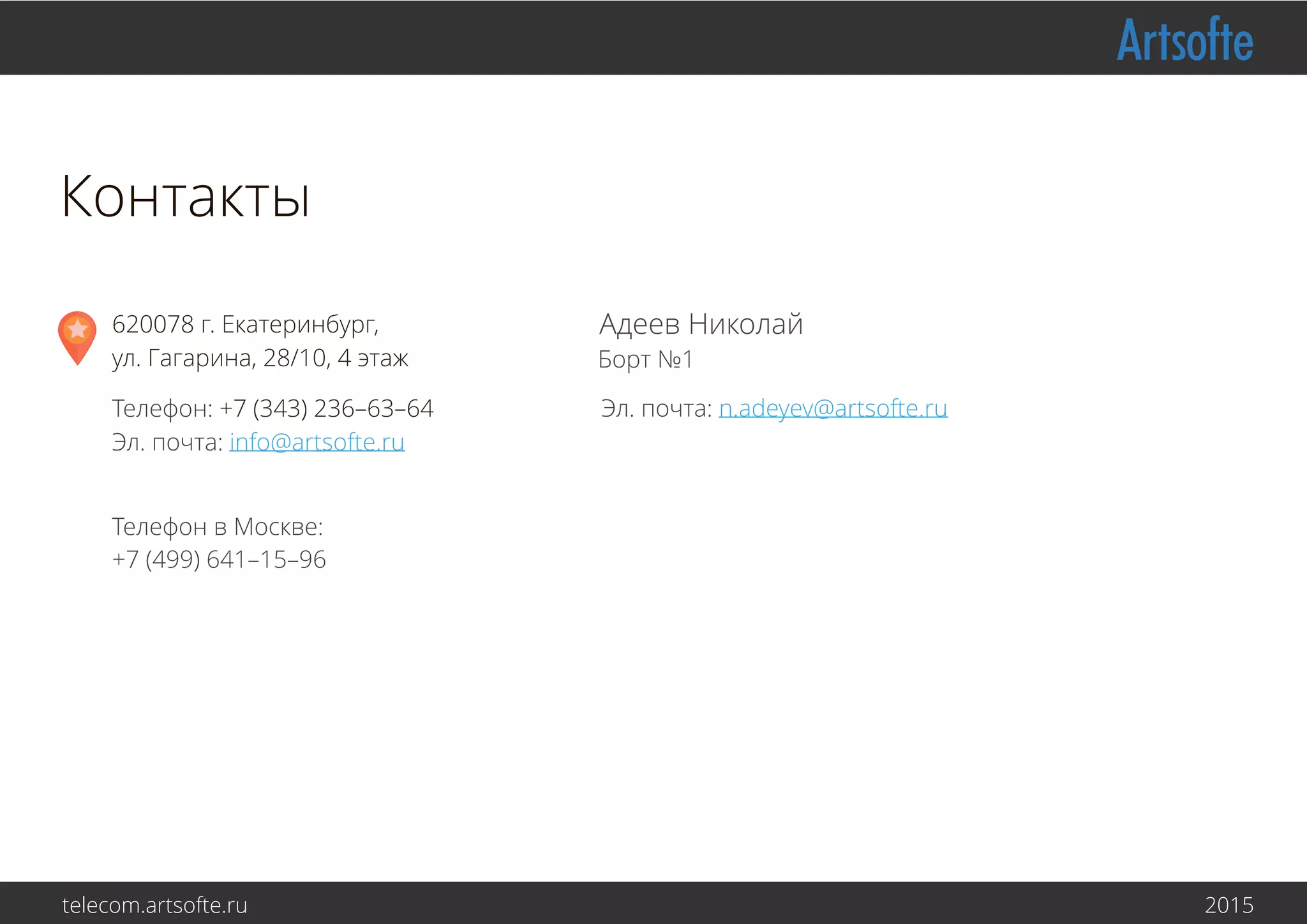Click the Телефон в Москве label
Screen dimensions: 1307x924
click(x=217, y=526)
